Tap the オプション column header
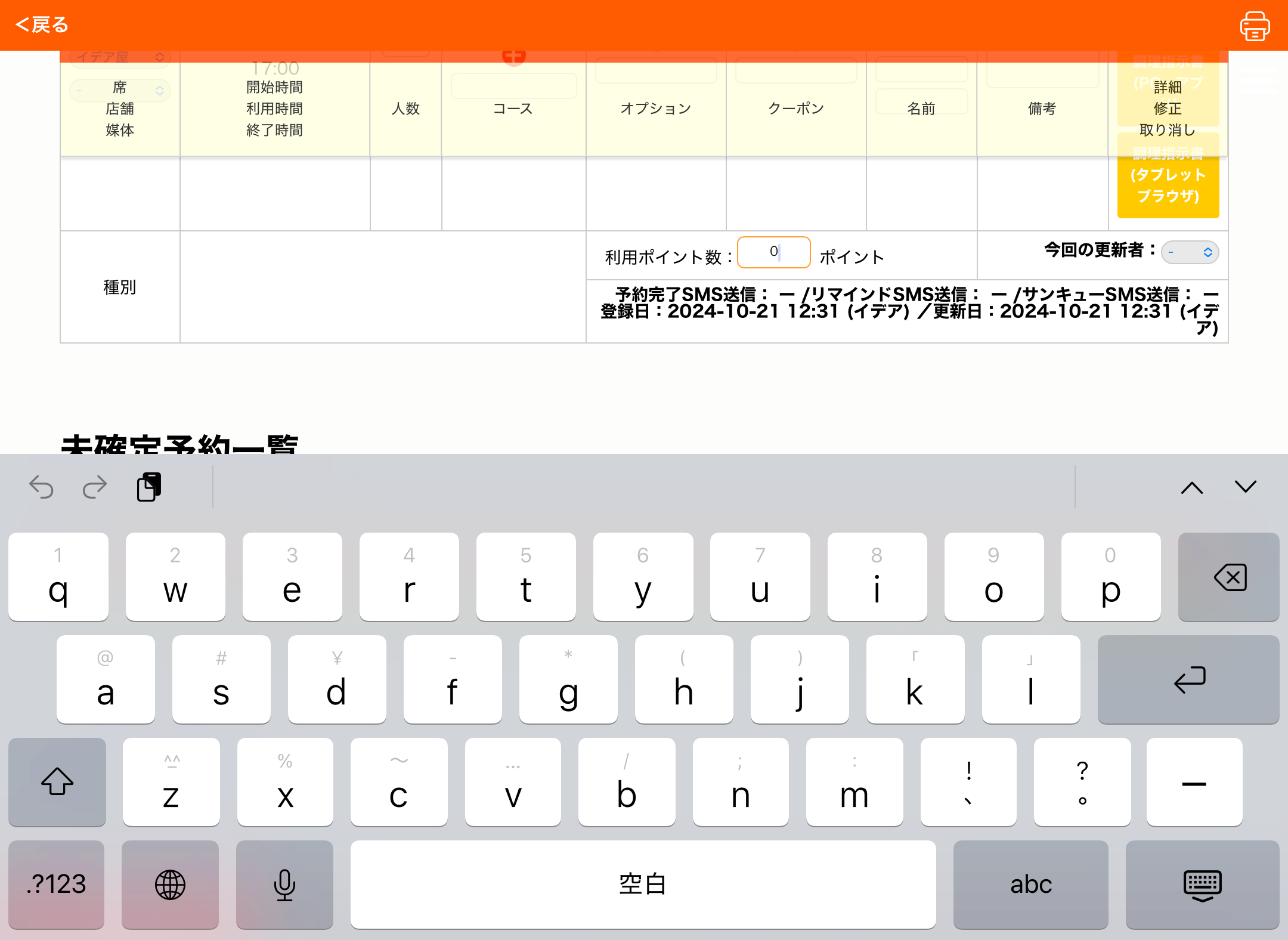1288x940 pixels. point(655,109)
